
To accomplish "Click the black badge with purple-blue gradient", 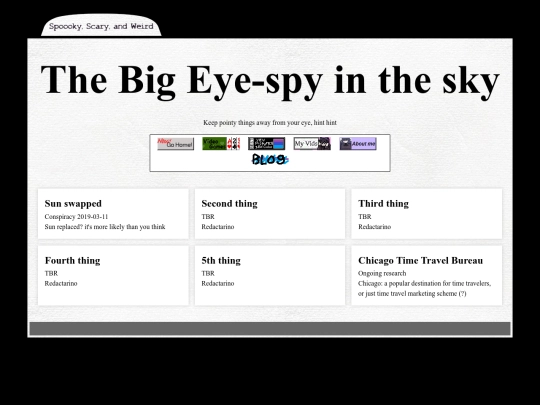I will [x=267, y=144].
